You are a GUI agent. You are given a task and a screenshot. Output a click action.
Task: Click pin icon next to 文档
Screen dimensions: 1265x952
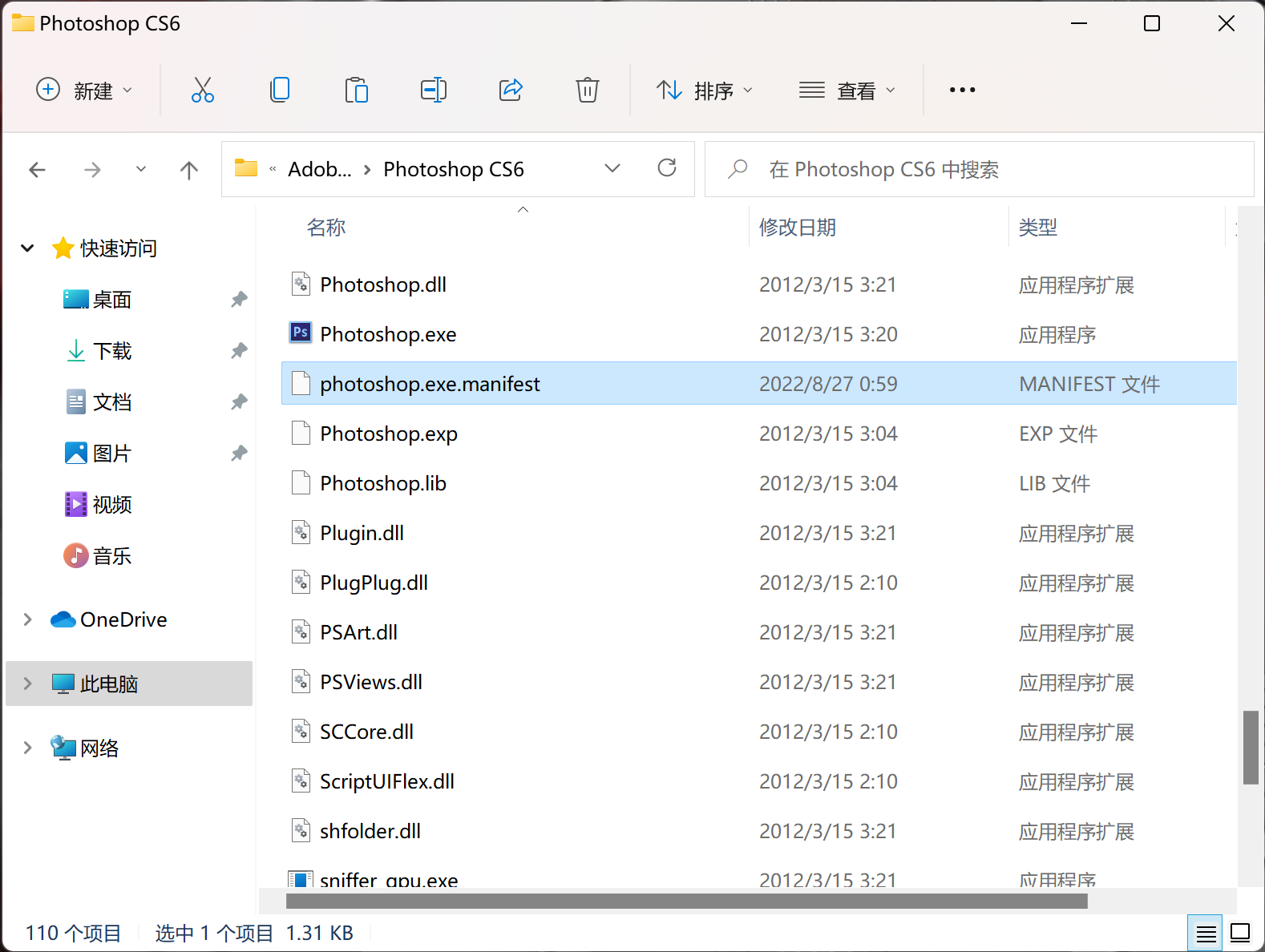(239, 402)
